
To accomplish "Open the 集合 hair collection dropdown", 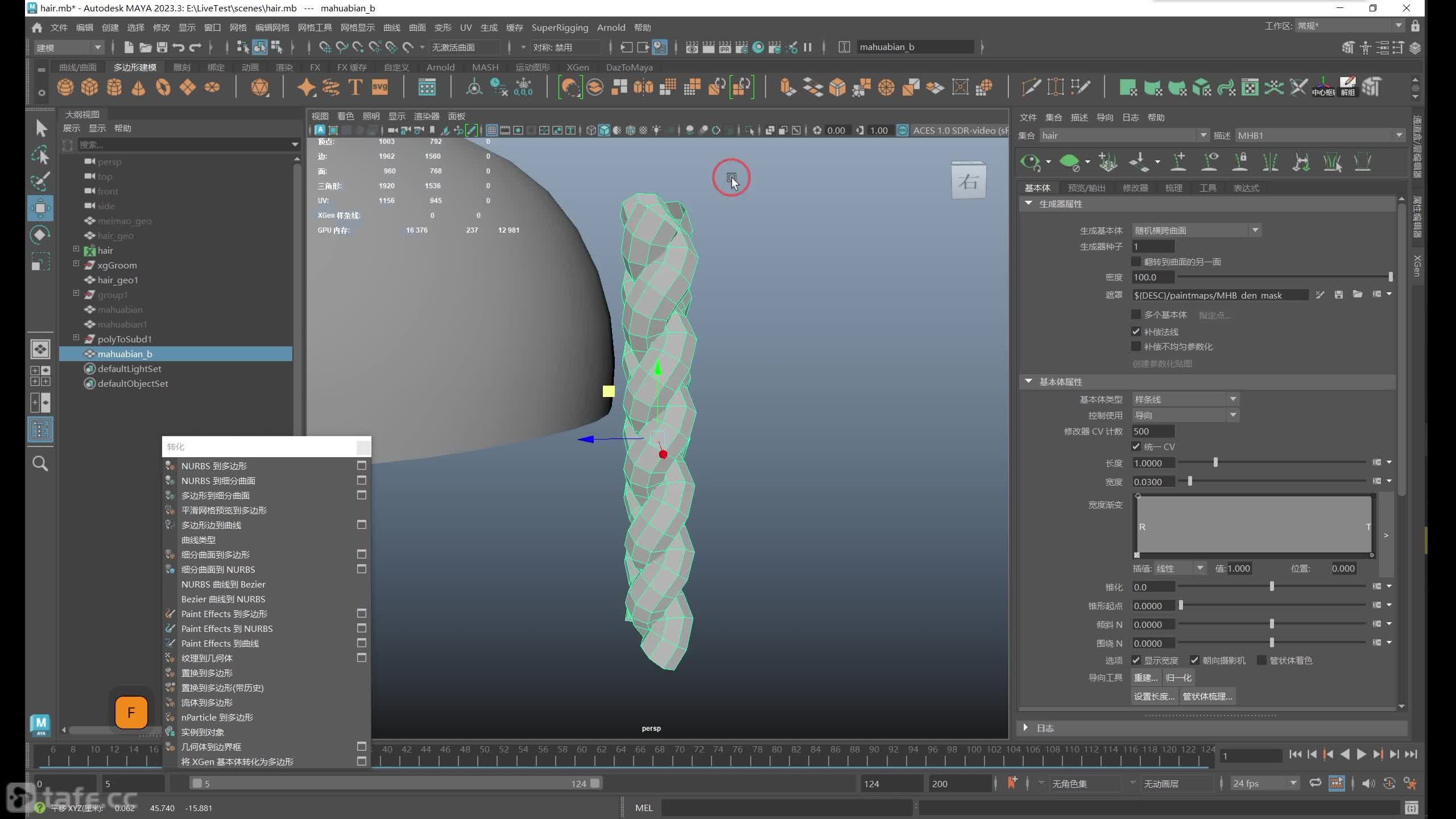I will coord(1124,135).
